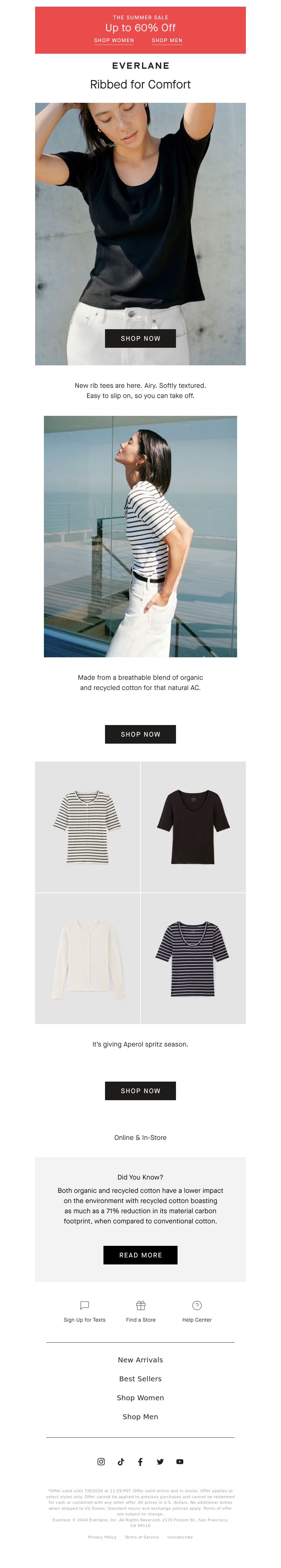Select the black scoop-neck tee product

[193, 826]
